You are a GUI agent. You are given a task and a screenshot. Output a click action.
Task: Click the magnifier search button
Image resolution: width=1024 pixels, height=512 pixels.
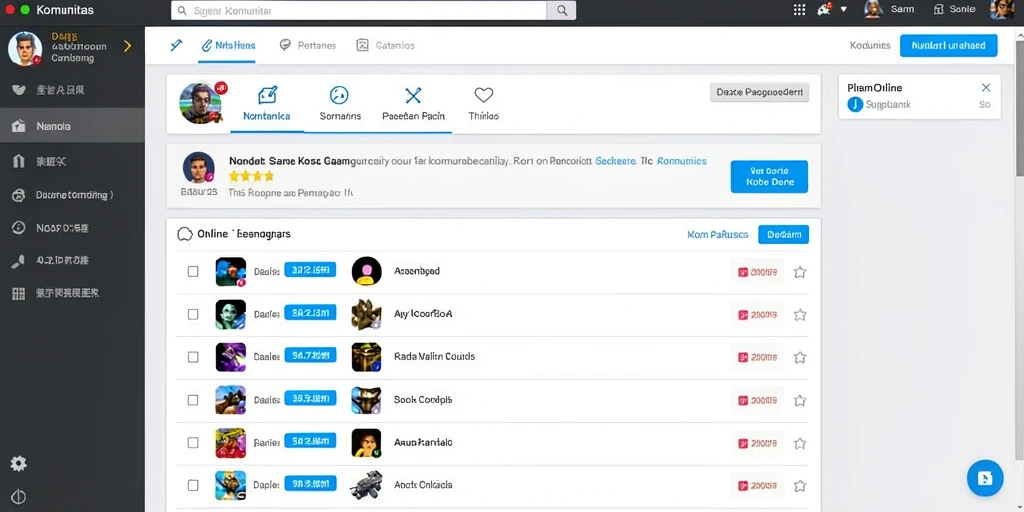561,10
